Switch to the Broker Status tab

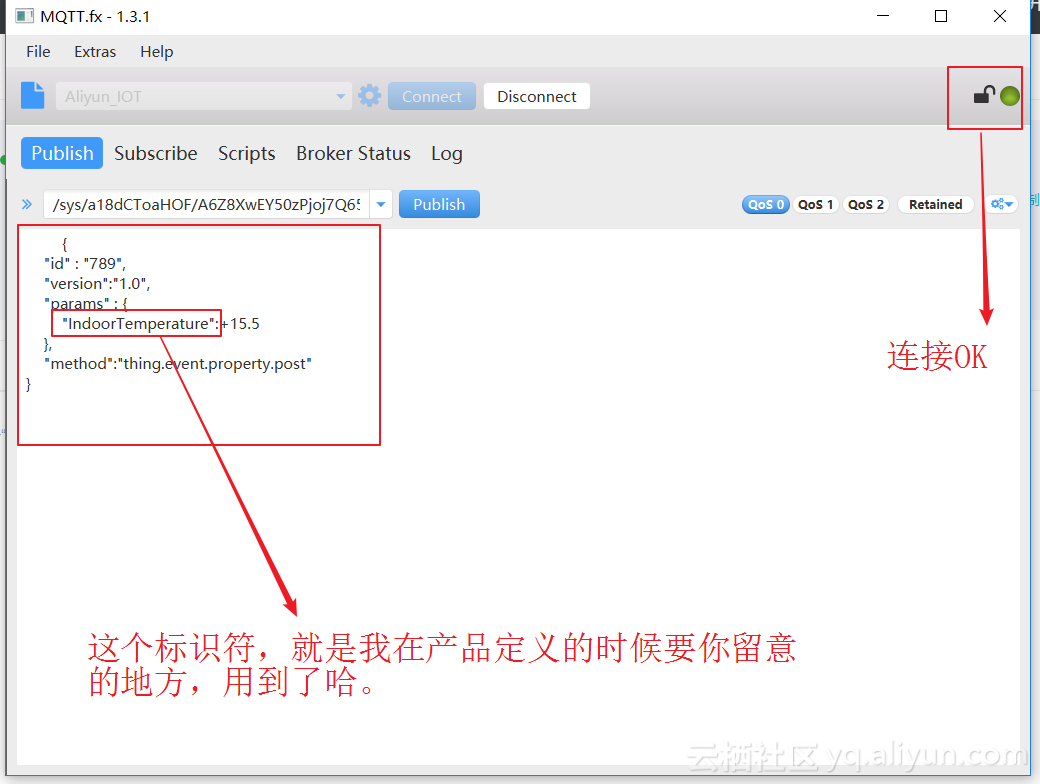tap(354, 153)
